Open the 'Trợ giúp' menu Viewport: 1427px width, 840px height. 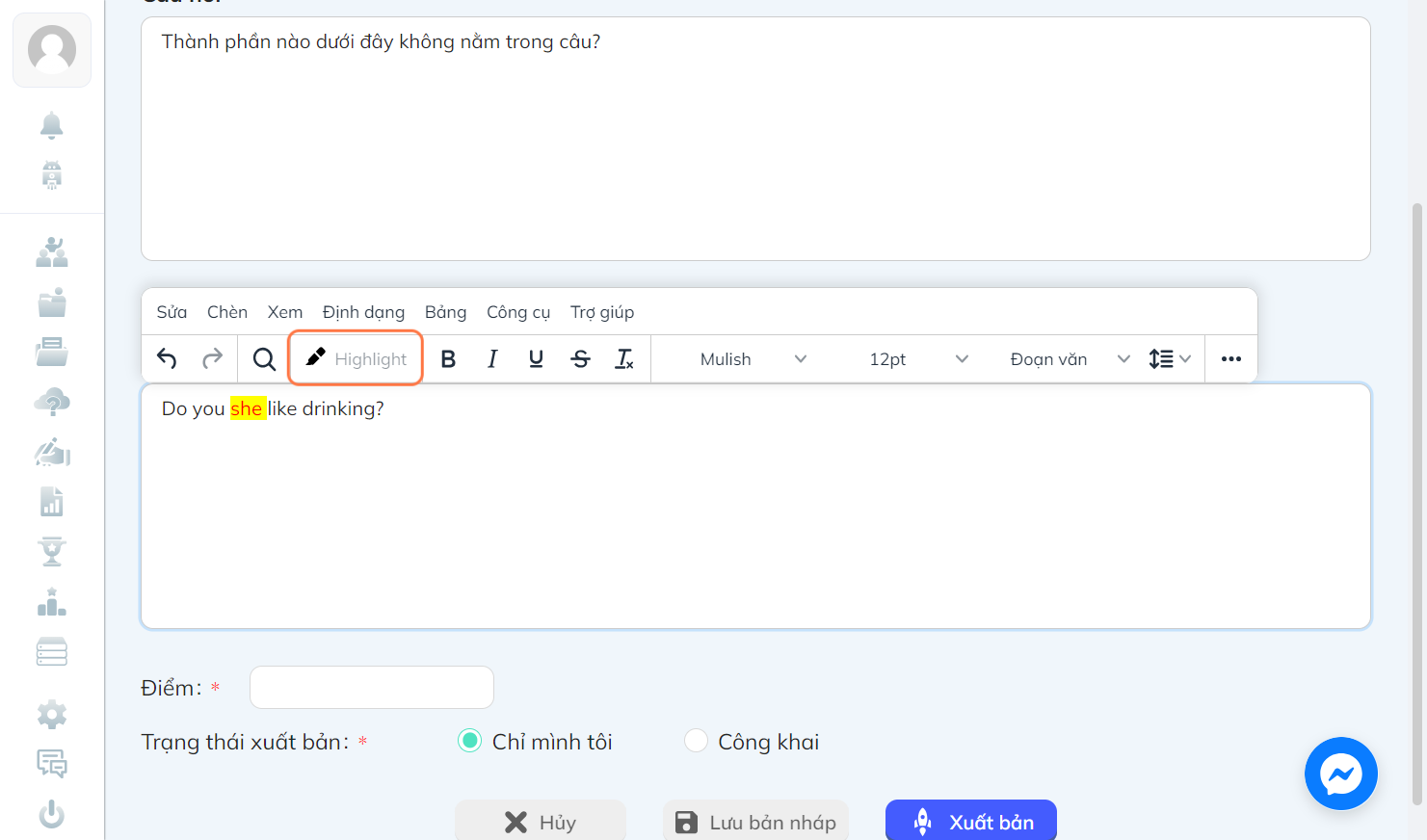point(602,312)
